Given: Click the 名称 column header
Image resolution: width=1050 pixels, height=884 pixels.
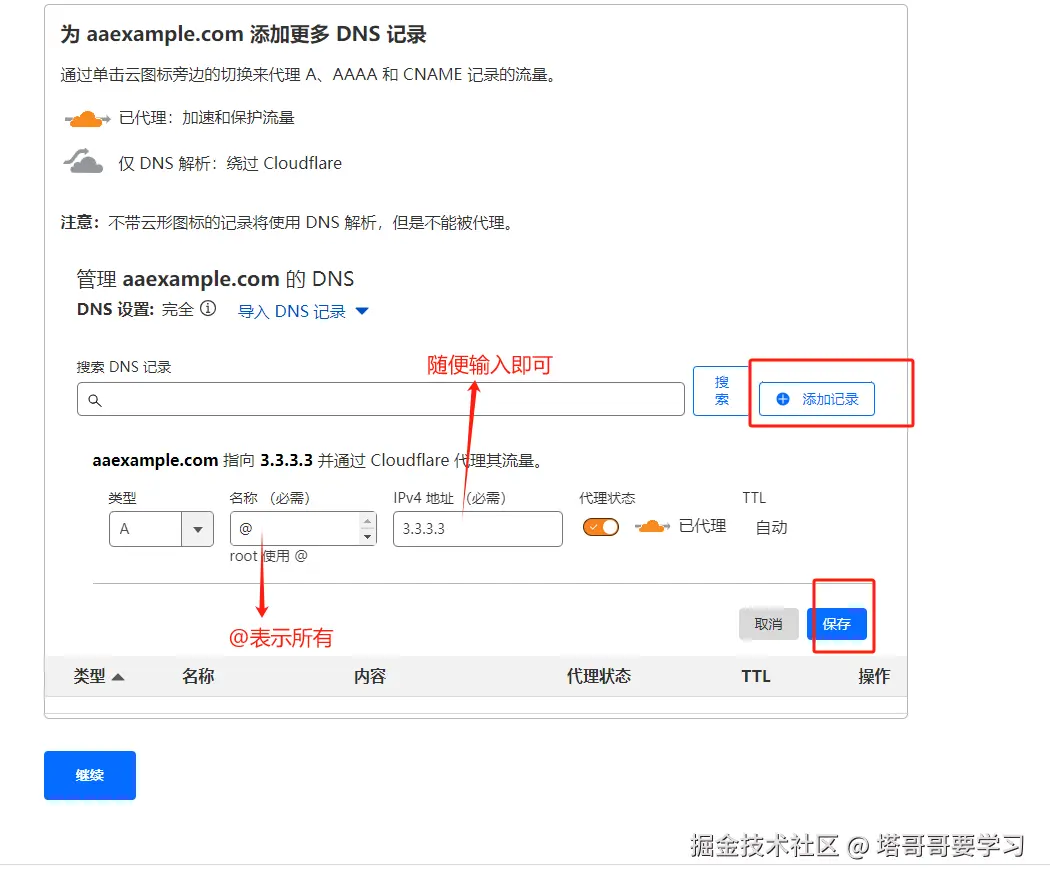Looking at the screenshot, I should (198, 676).
